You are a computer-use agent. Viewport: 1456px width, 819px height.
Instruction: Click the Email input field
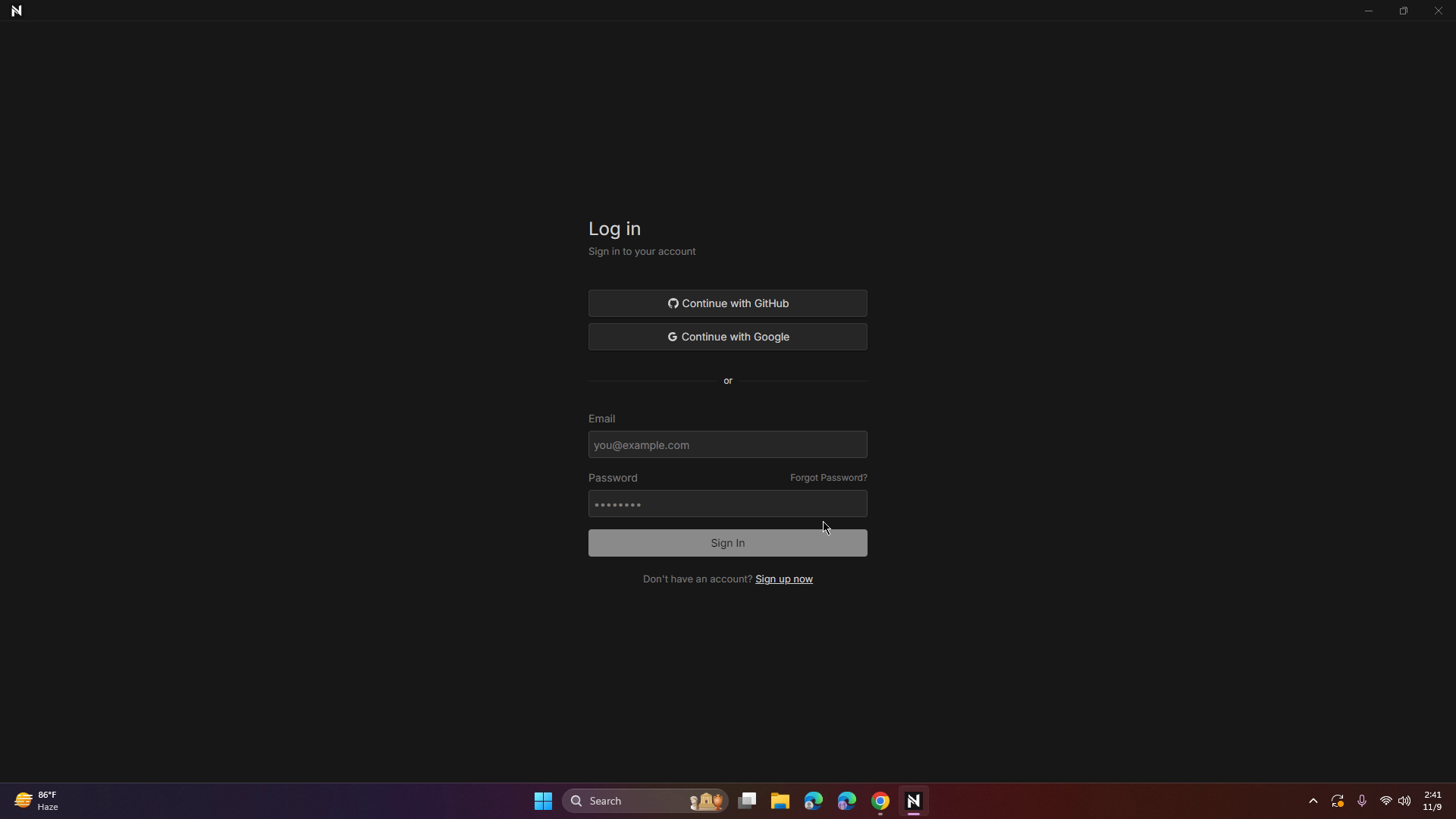point(727,444)
